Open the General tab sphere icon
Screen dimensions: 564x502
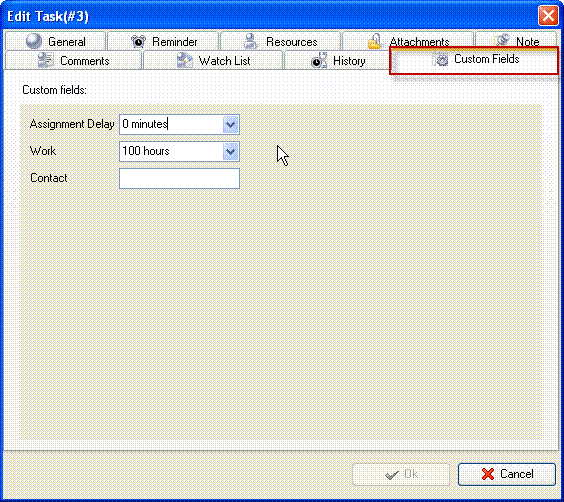click(34, 41)
